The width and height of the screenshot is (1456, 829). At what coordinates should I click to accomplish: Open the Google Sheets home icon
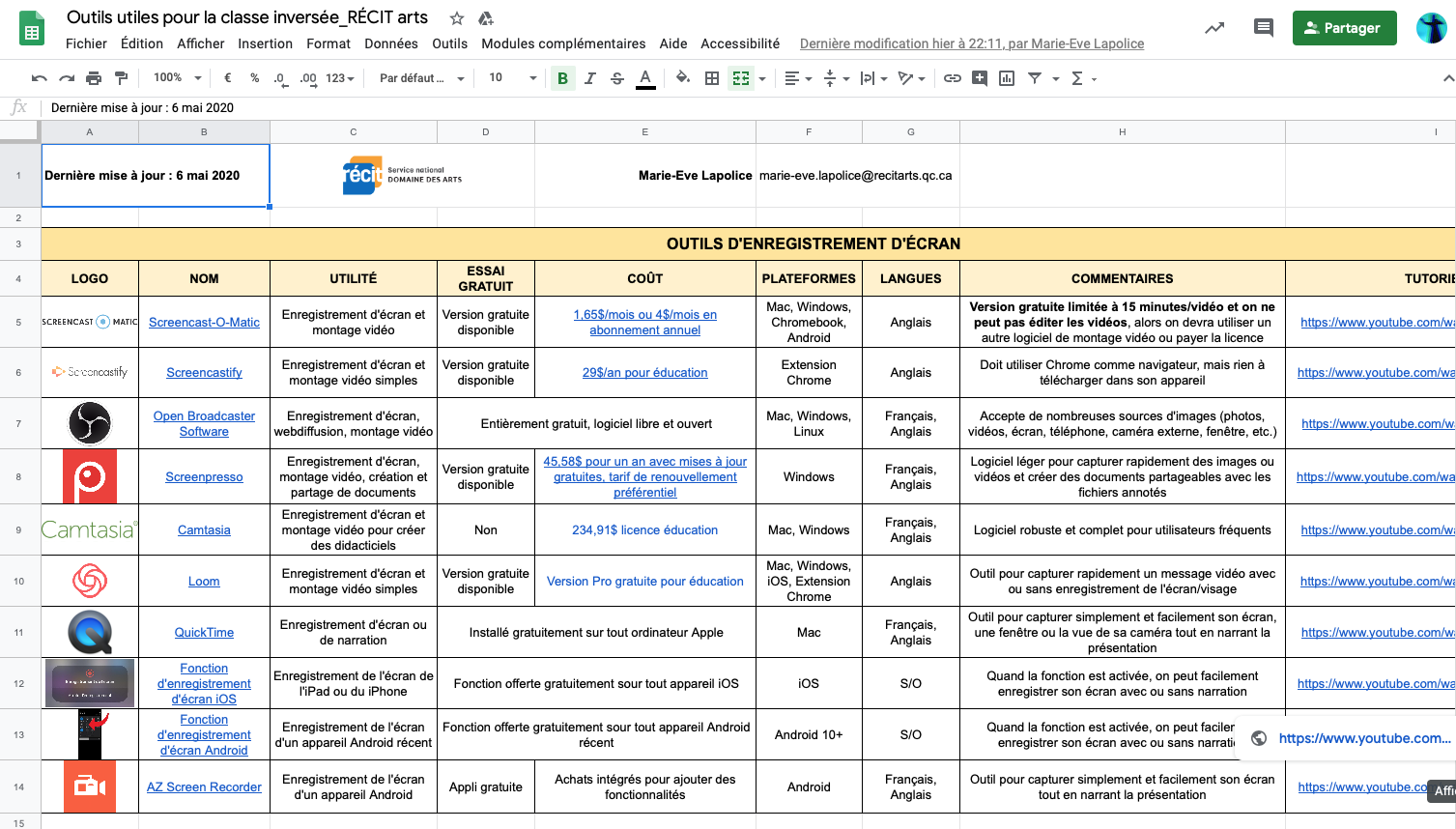(x=32, y=29)
